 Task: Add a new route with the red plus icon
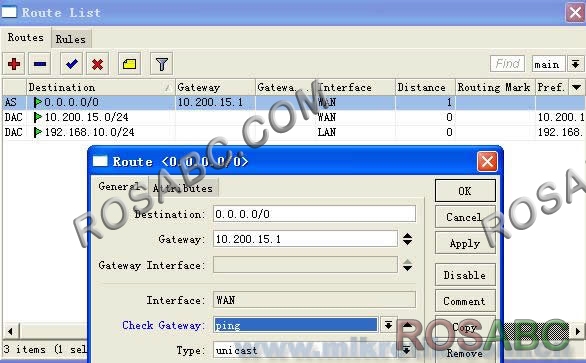14,64
